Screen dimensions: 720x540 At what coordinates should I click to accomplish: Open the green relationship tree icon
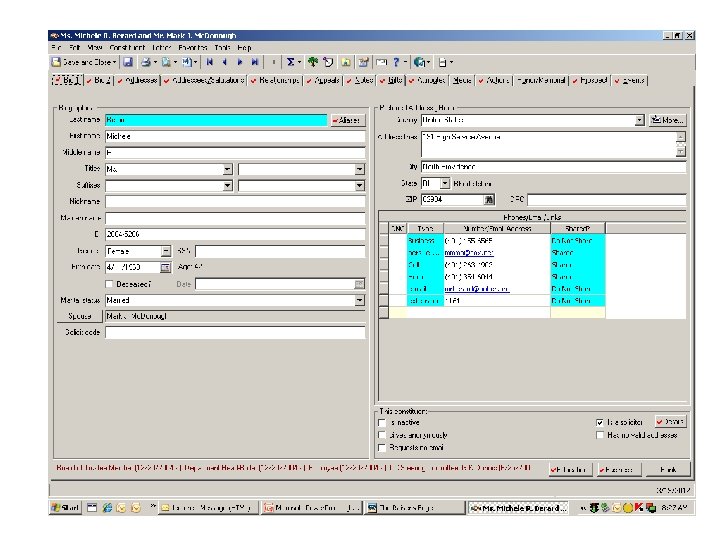(x=313, y=62)
